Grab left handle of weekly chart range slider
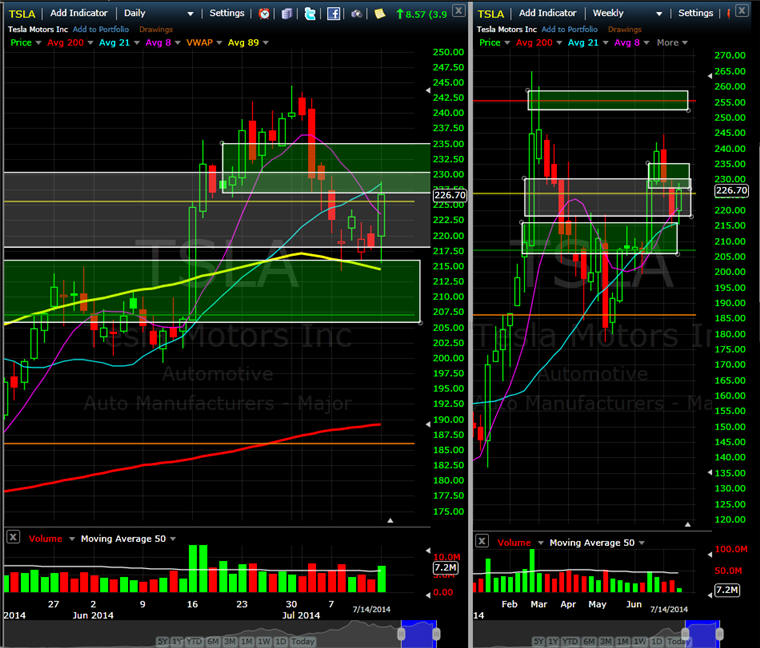This screenshot has width=760, height=648. pyautogui.click(x=685, y=634)
